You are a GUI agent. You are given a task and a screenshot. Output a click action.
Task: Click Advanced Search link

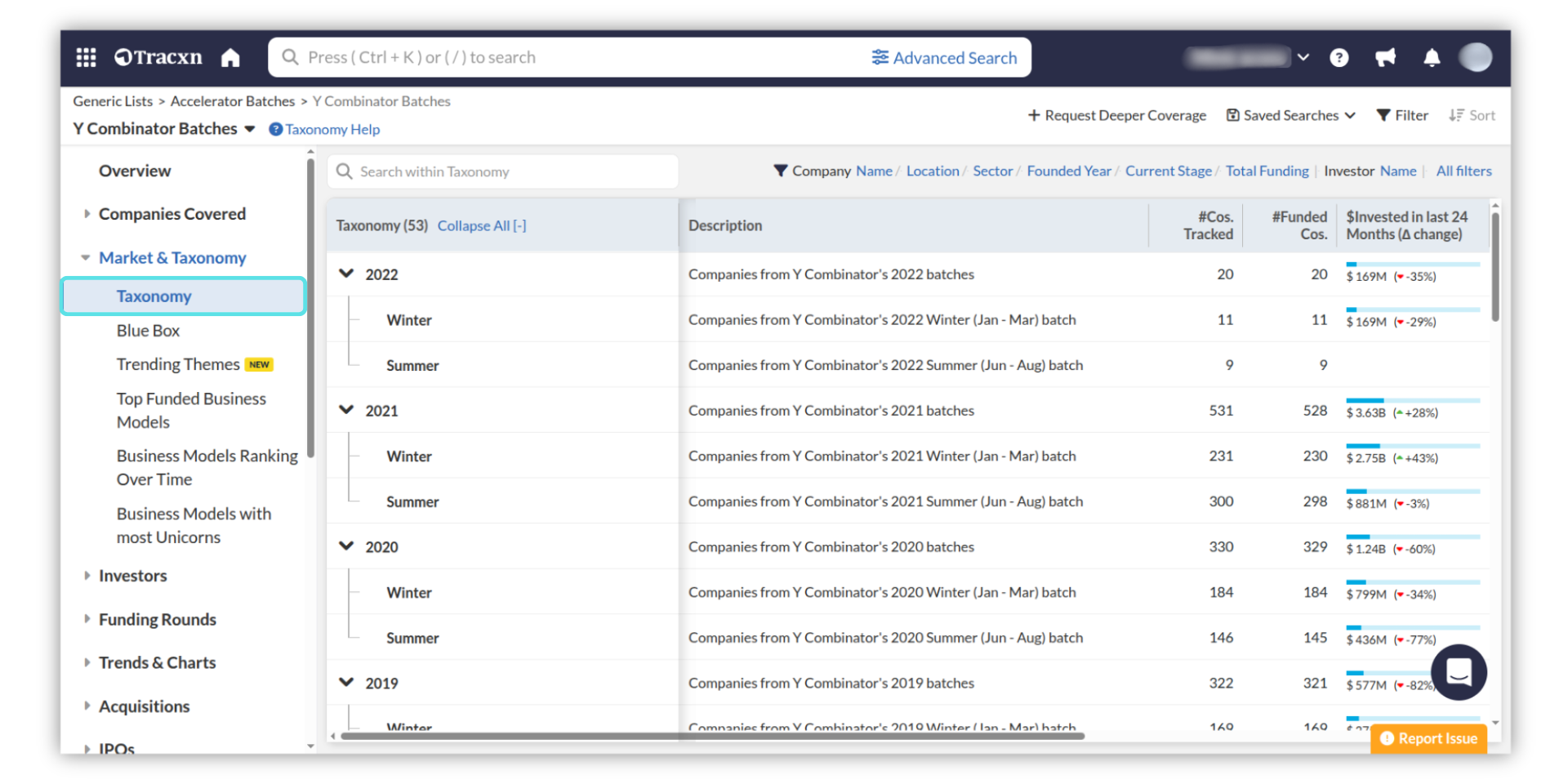tap(944, 58)
